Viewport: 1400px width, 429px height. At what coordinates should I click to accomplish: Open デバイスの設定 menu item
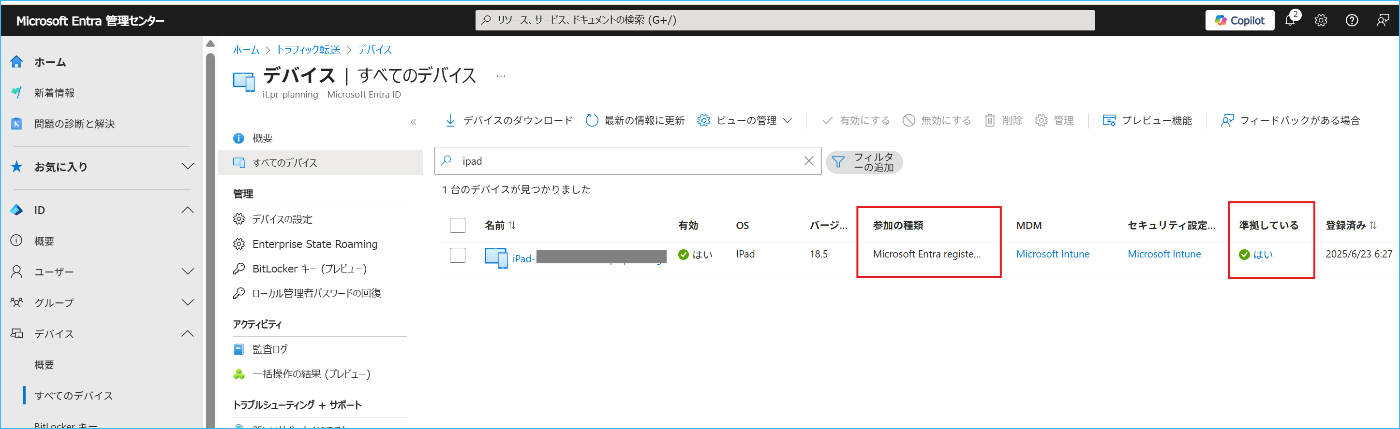(282, 219)
